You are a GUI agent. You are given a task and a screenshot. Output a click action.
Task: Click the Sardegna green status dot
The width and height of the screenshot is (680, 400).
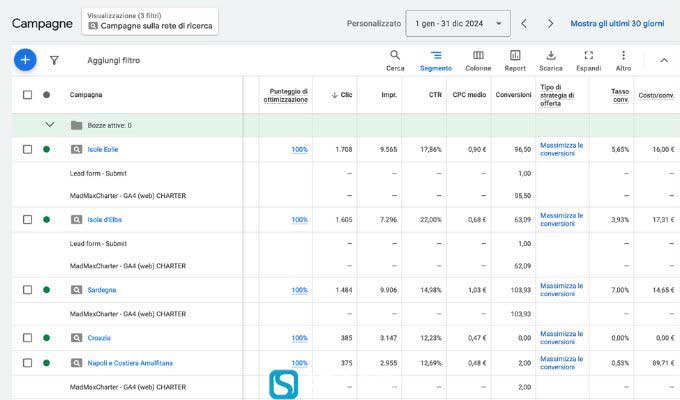click(46, 290)
